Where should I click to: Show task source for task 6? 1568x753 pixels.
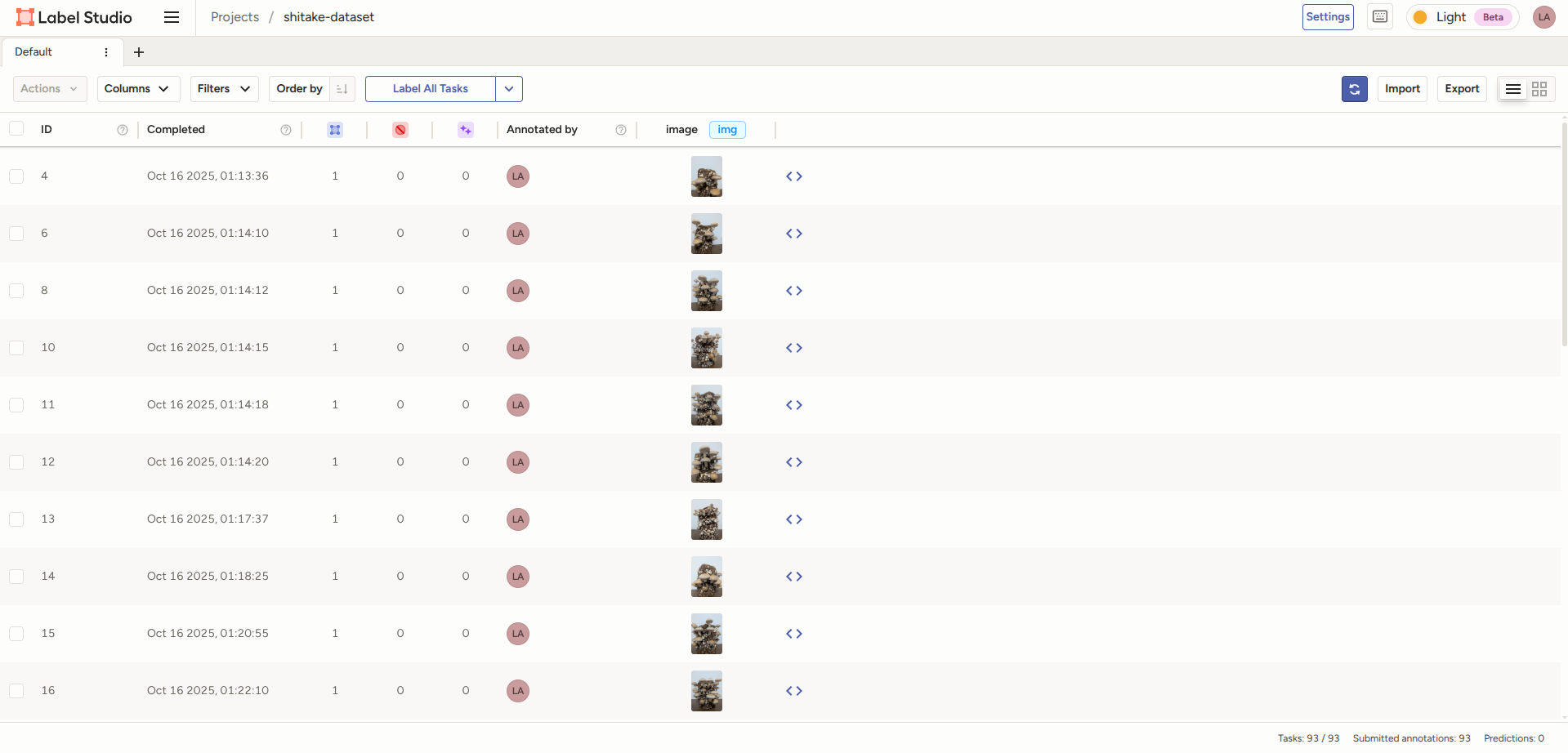[x=794, y=234]
